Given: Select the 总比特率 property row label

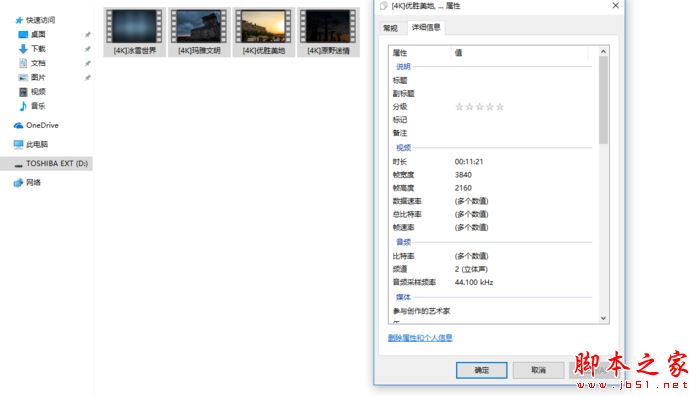Looking at the screenshot, I should pos(407,214).
